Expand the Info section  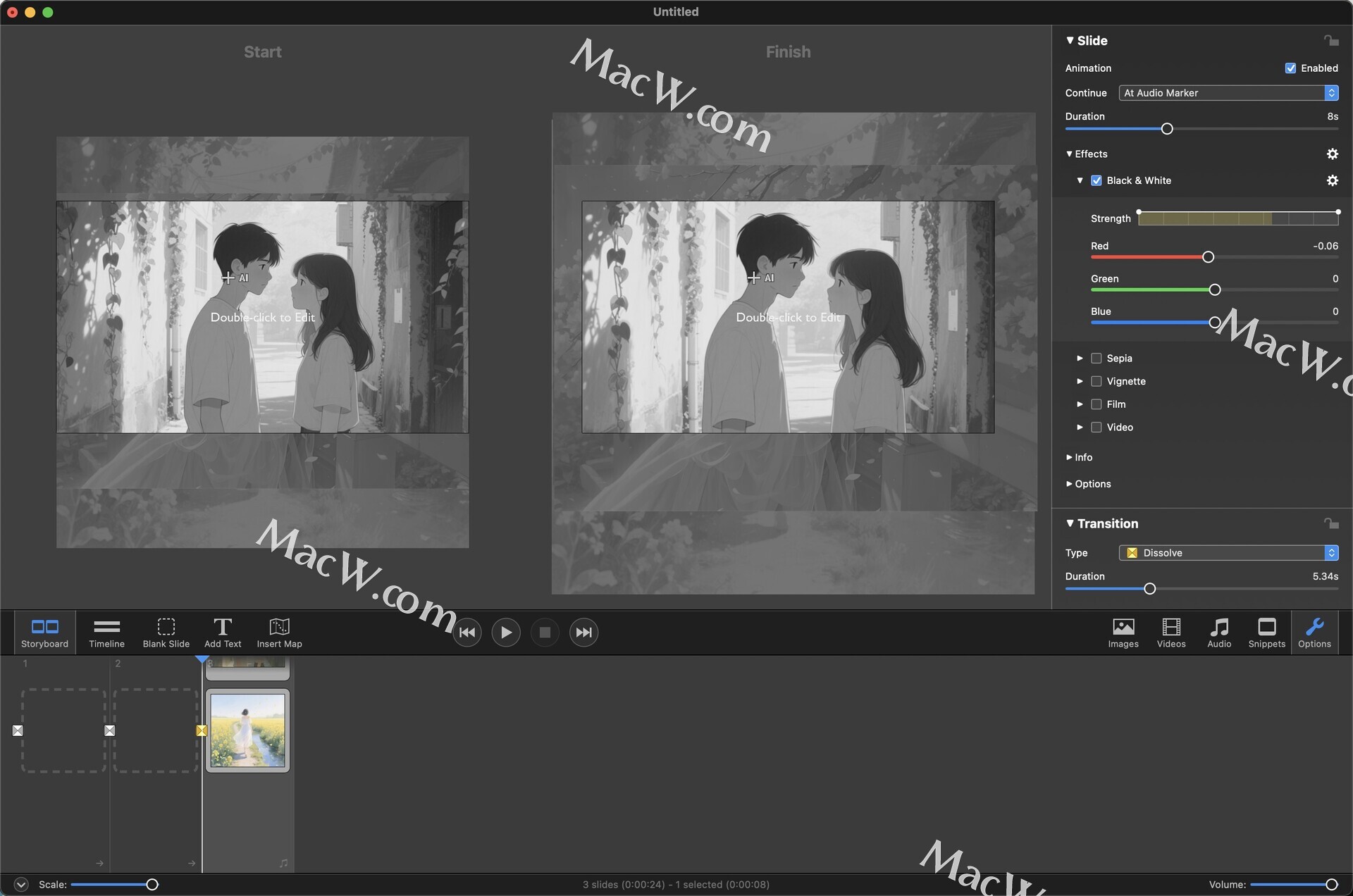click(1069, 457)
